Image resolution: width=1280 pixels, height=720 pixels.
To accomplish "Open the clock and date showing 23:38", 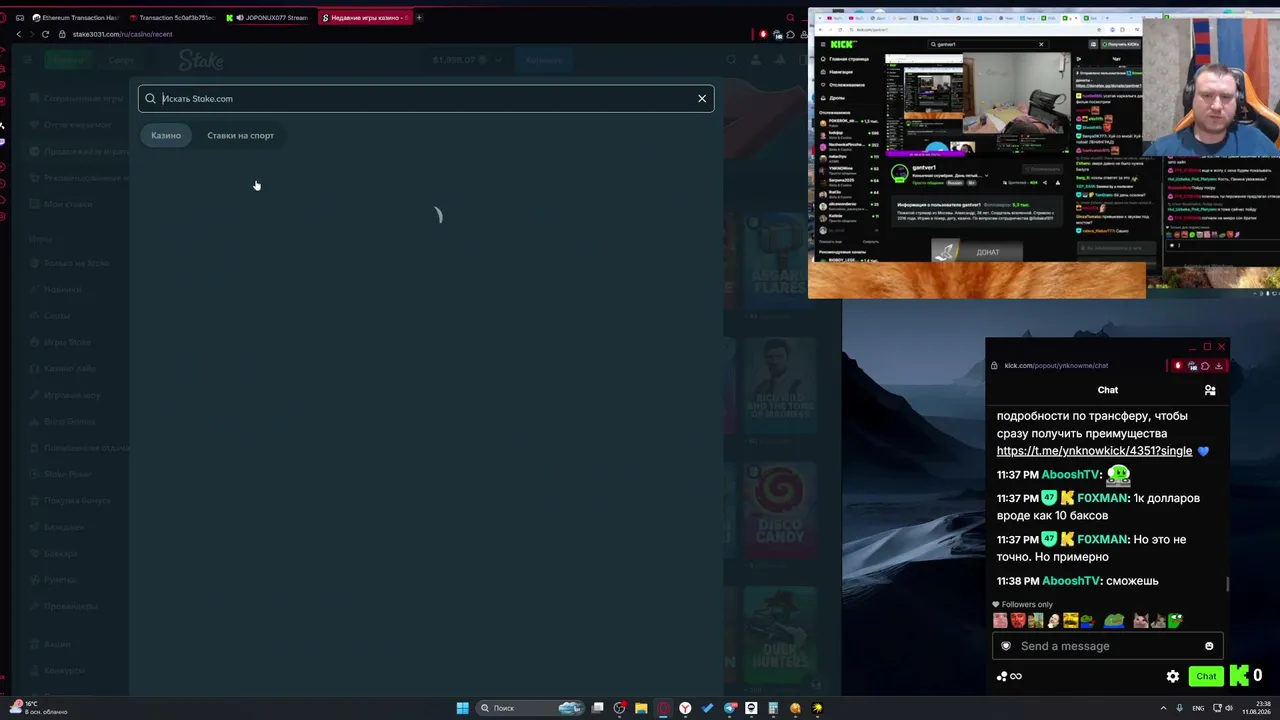I will [1255, 708].
